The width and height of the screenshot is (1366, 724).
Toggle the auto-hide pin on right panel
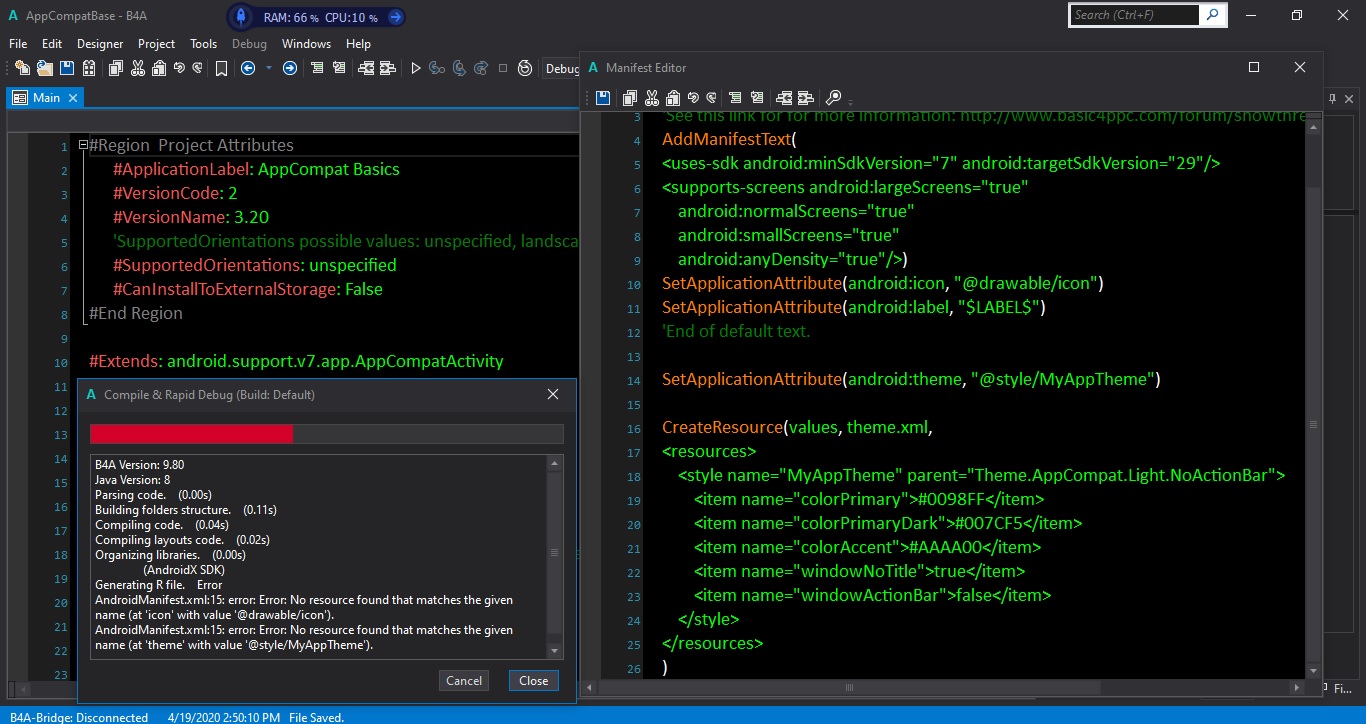(x=1332, y=98)
